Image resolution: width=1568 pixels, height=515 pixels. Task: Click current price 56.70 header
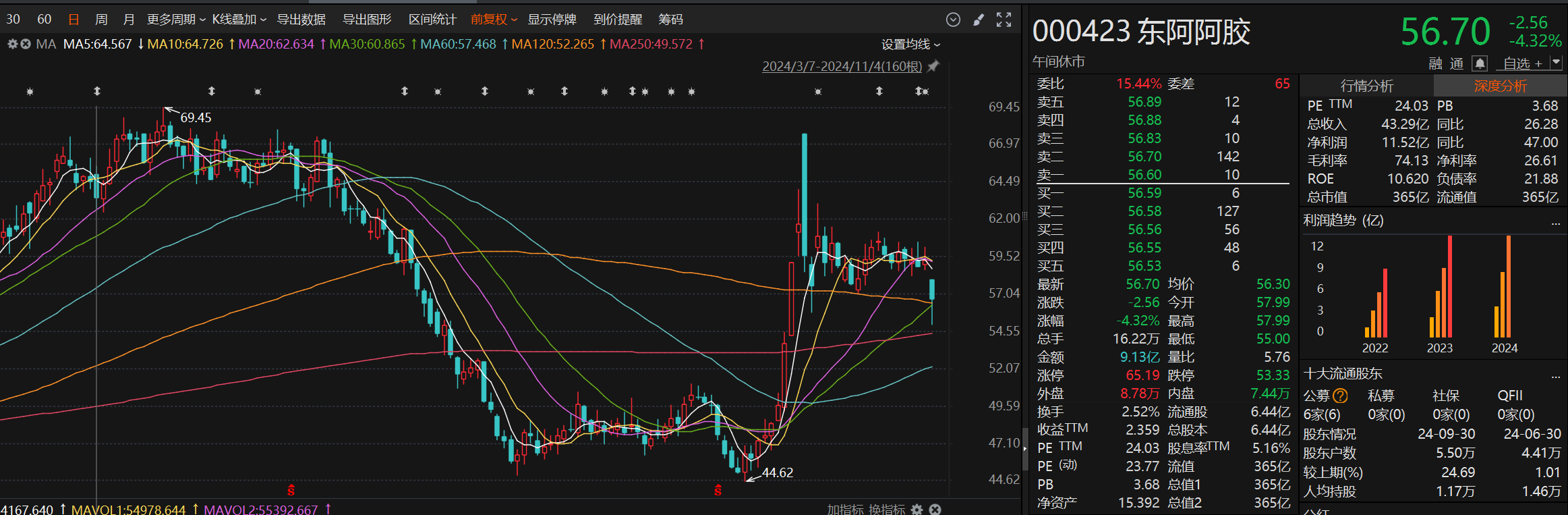tap(1445, 32)
